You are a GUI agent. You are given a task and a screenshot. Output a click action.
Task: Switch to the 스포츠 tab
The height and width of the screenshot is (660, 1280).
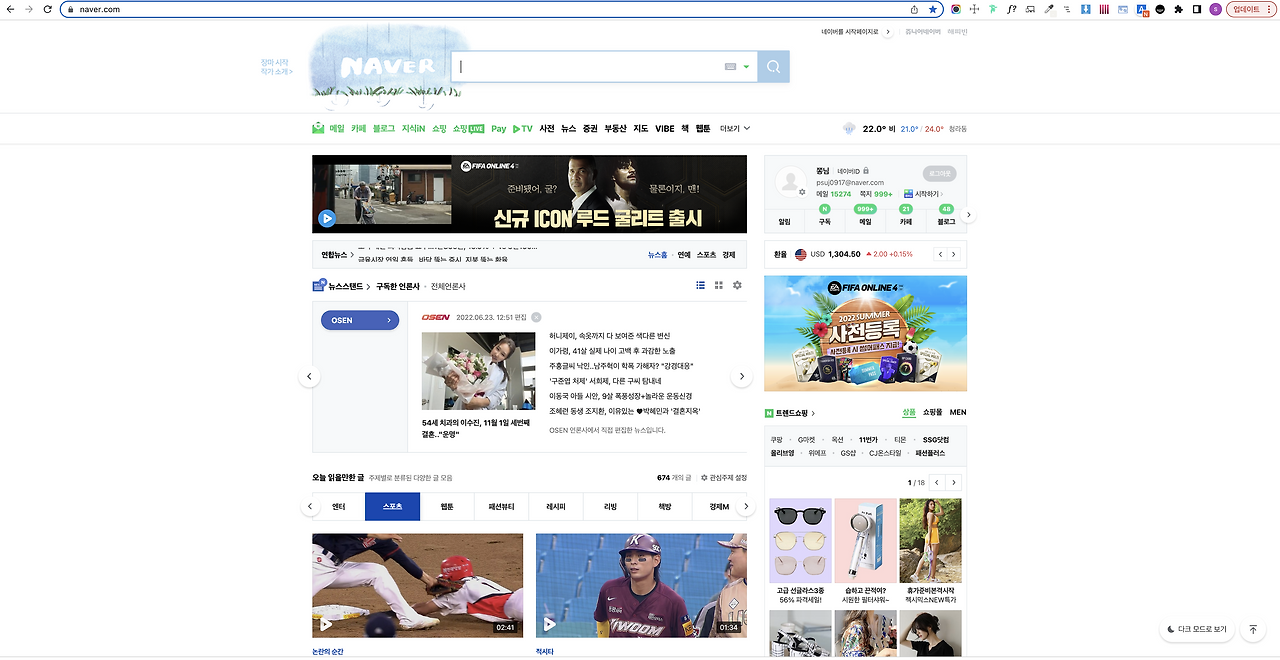click(391, 507)
